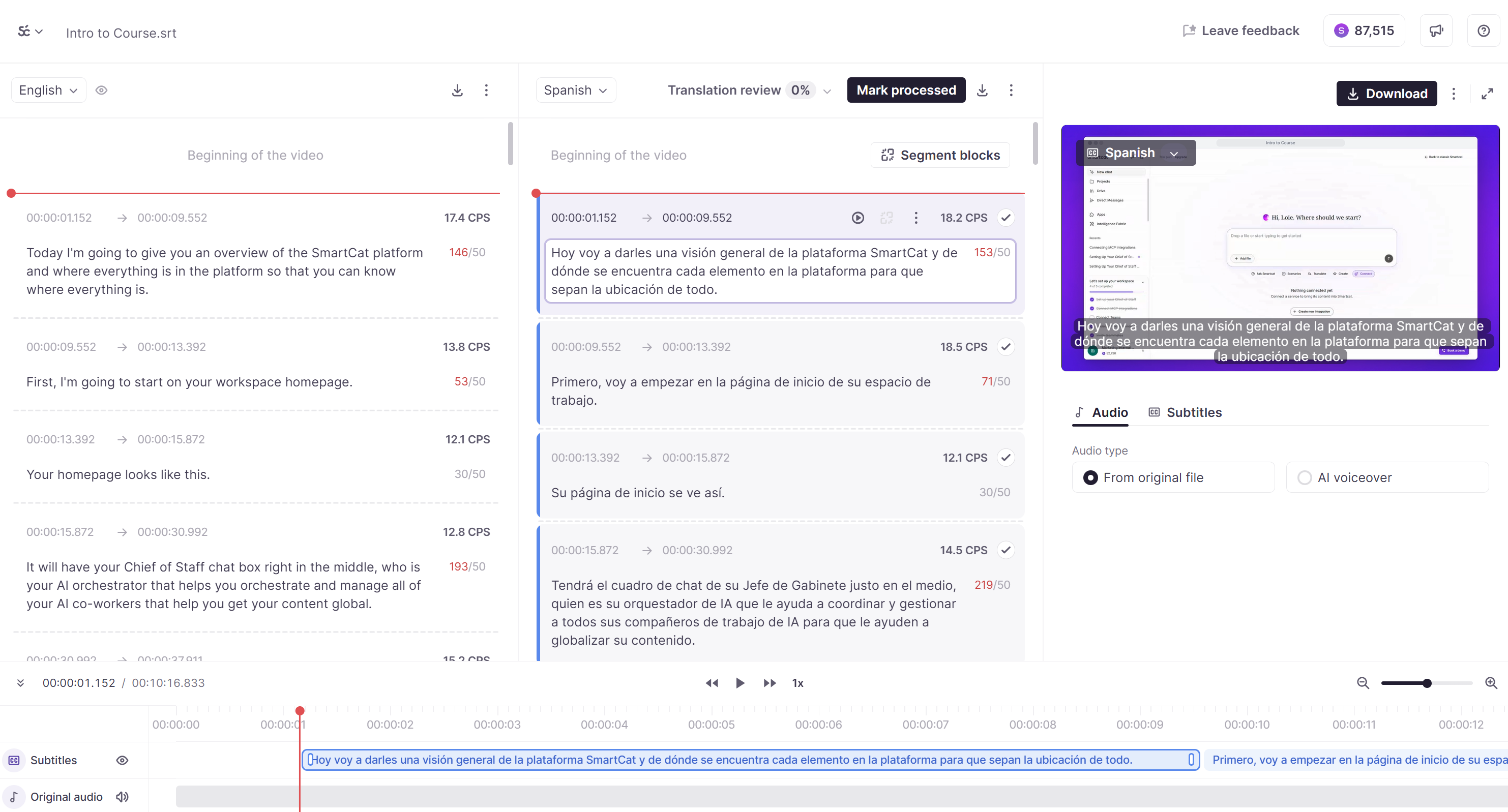This screenshot has width=1508, height=812.
Task: Download the Spanish subtitles file
Action: pos(982,90)
